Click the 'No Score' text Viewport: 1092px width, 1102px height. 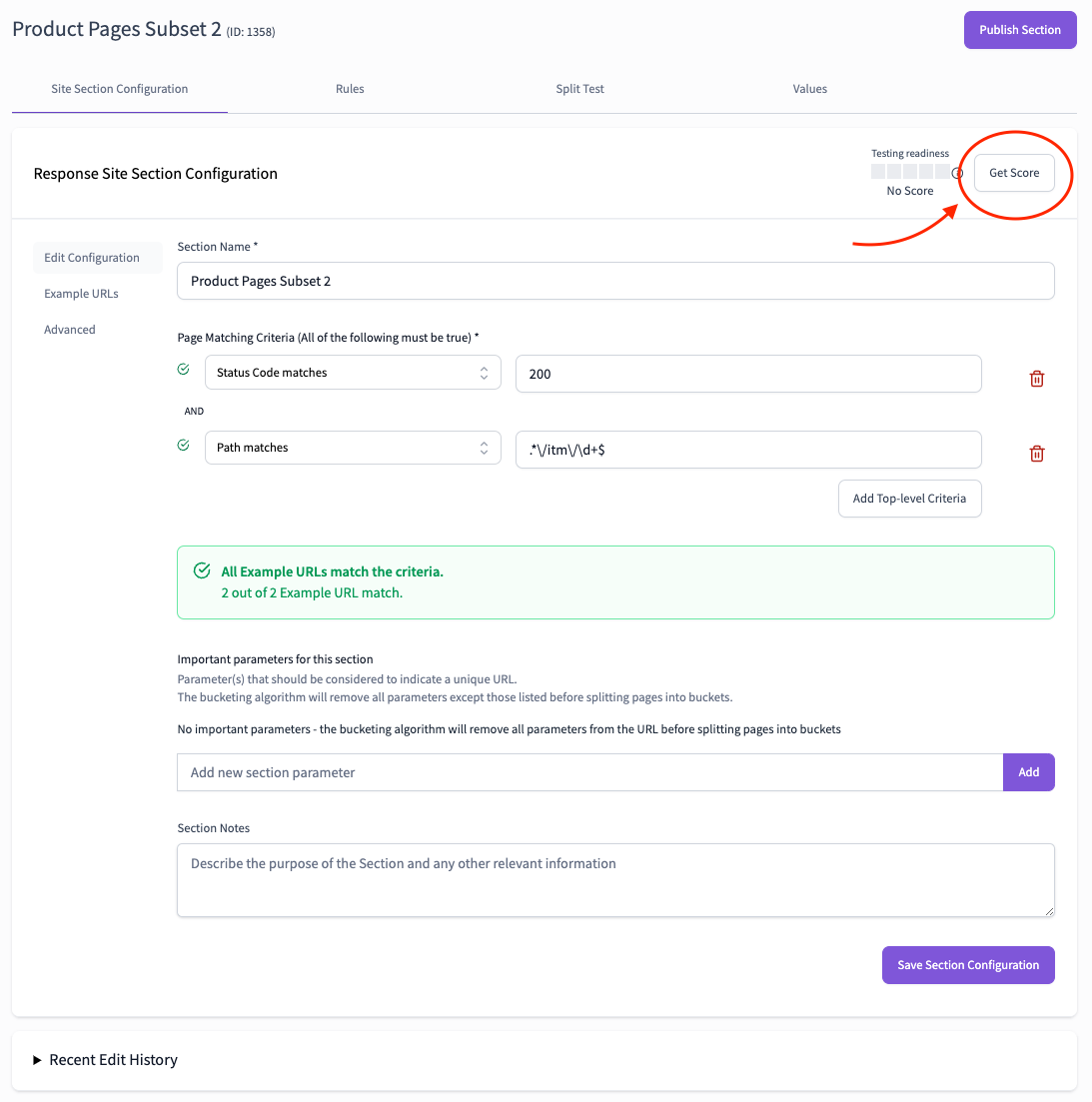coord(910,191)
